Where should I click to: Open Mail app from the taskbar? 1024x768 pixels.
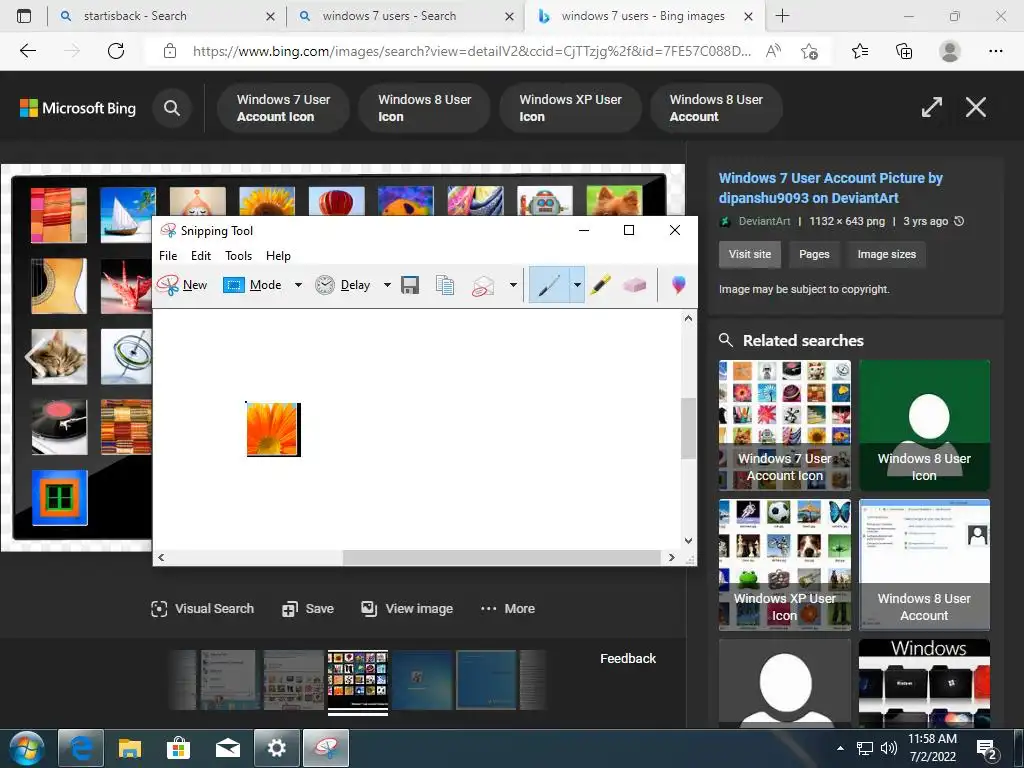(228, 748)
